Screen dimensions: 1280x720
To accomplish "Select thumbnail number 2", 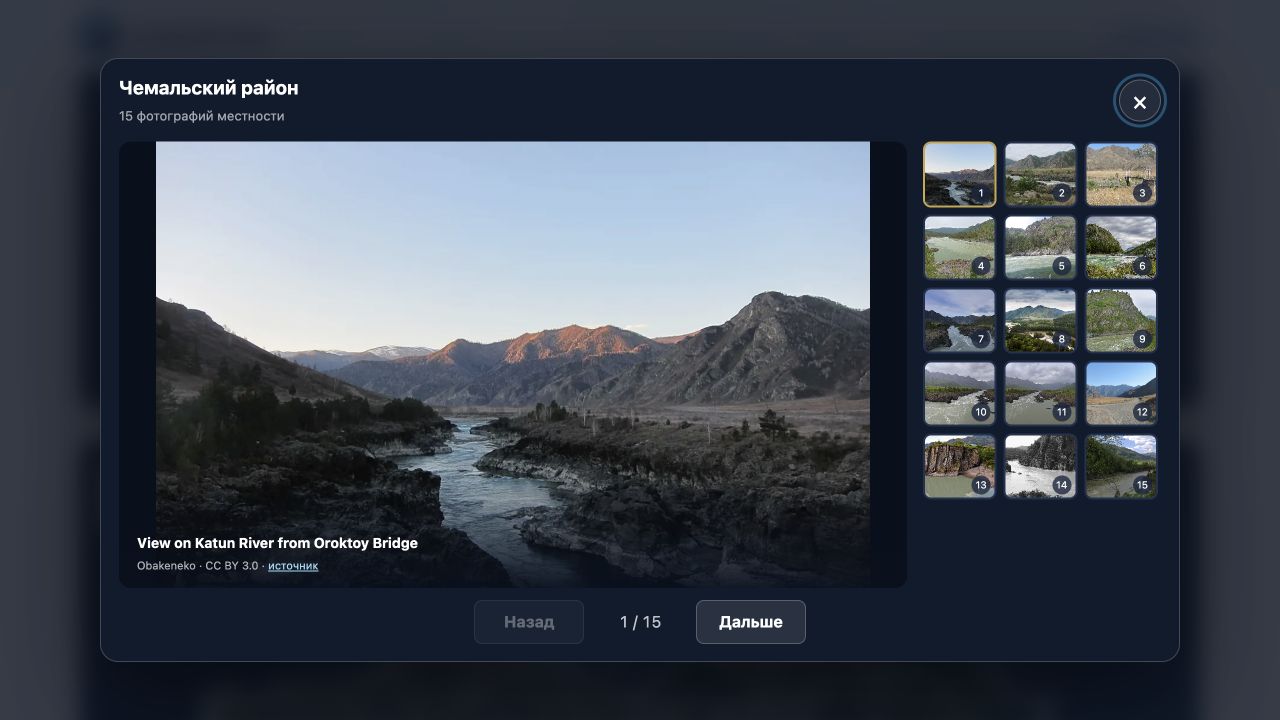I will pyautogui.click(x=1040, y=174).
